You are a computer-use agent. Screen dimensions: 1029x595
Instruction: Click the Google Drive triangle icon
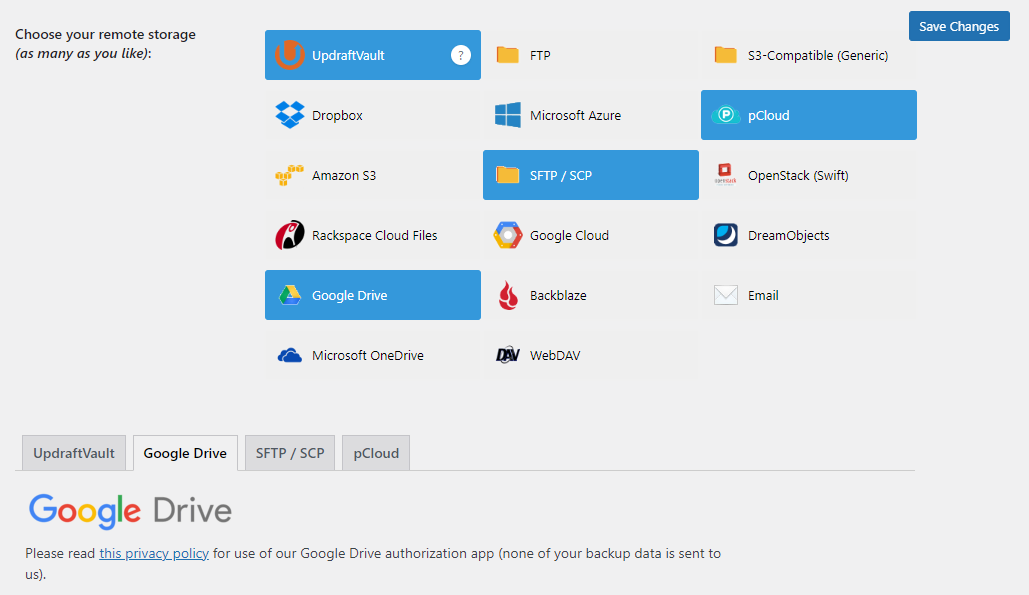(289, 295)
